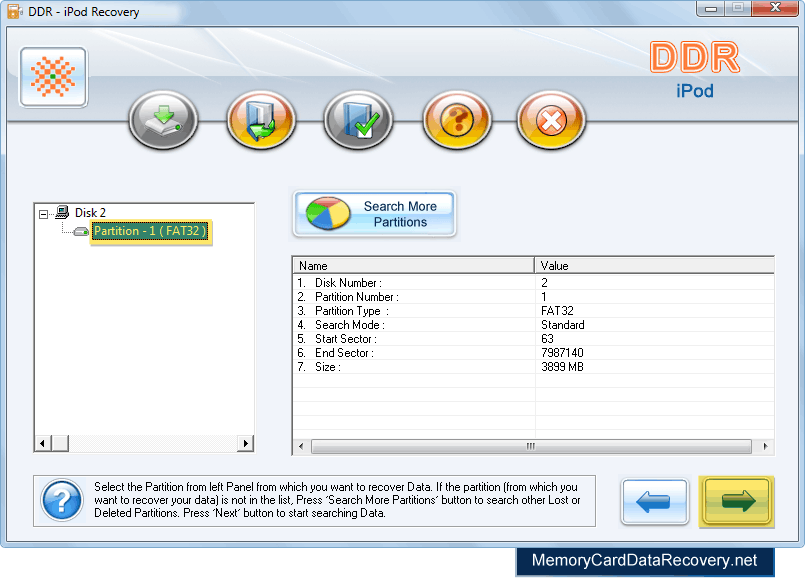Select Disk 2 in the tree
This screenshot has width=805, height=578.
pyautogui.click(x=90, y=213)
